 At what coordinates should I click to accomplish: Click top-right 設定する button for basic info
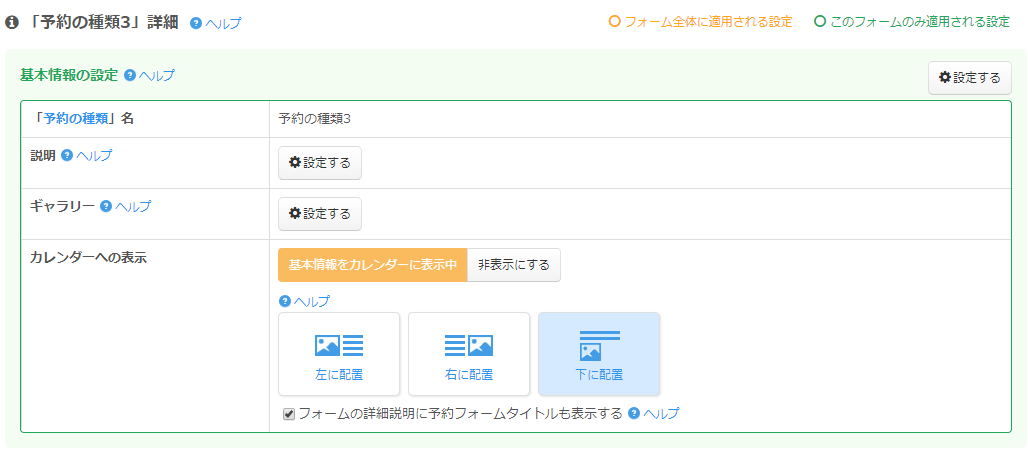tap(969, 78)
